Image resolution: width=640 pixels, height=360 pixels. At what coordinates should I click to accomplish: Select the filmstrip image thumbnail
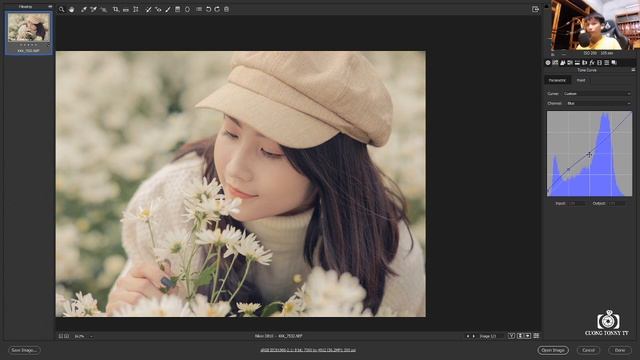29,28
